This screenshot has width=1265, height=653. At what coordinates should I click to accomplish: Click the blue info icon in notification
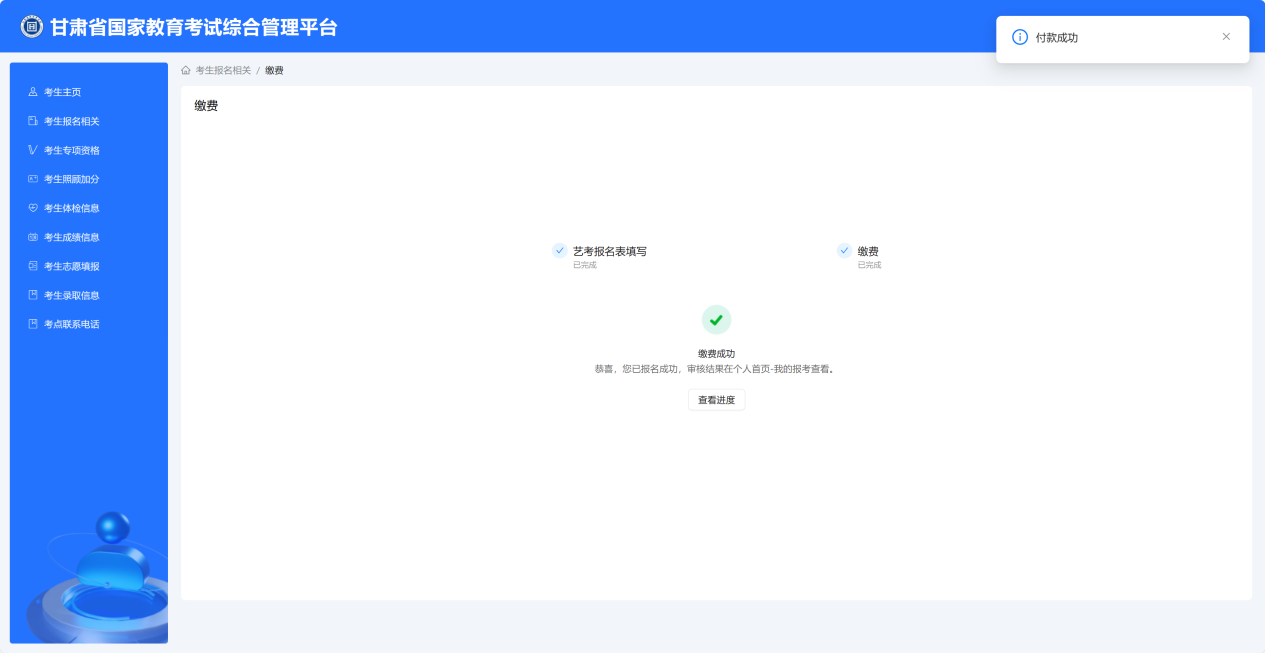tap(1020, 37)
